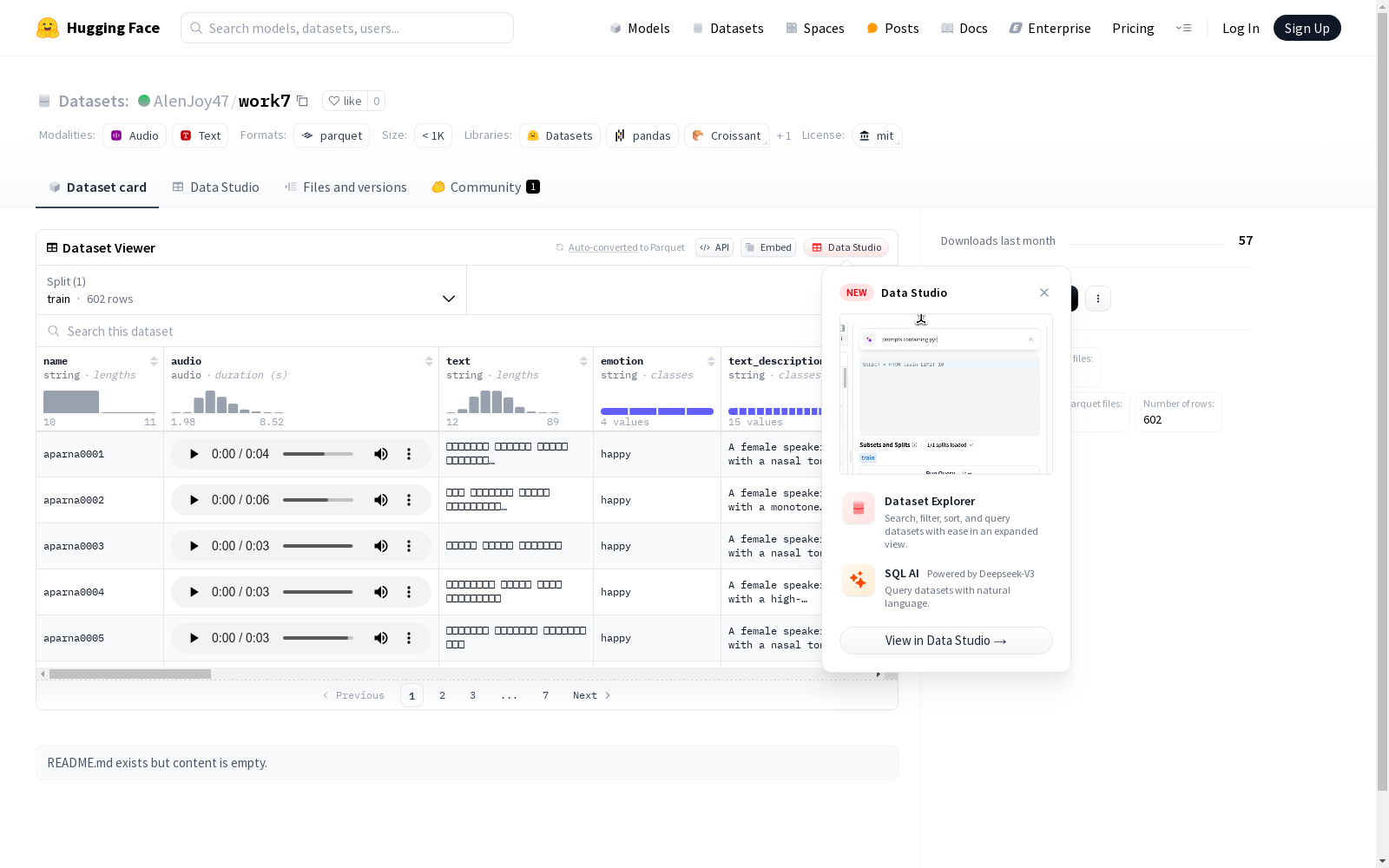Seek audio progress bar for aparna0001

click(318, 454)
